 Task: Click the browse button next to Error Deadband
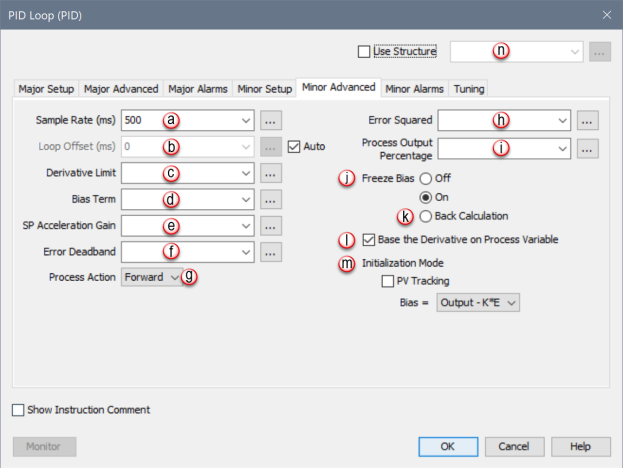click(271, 251)
